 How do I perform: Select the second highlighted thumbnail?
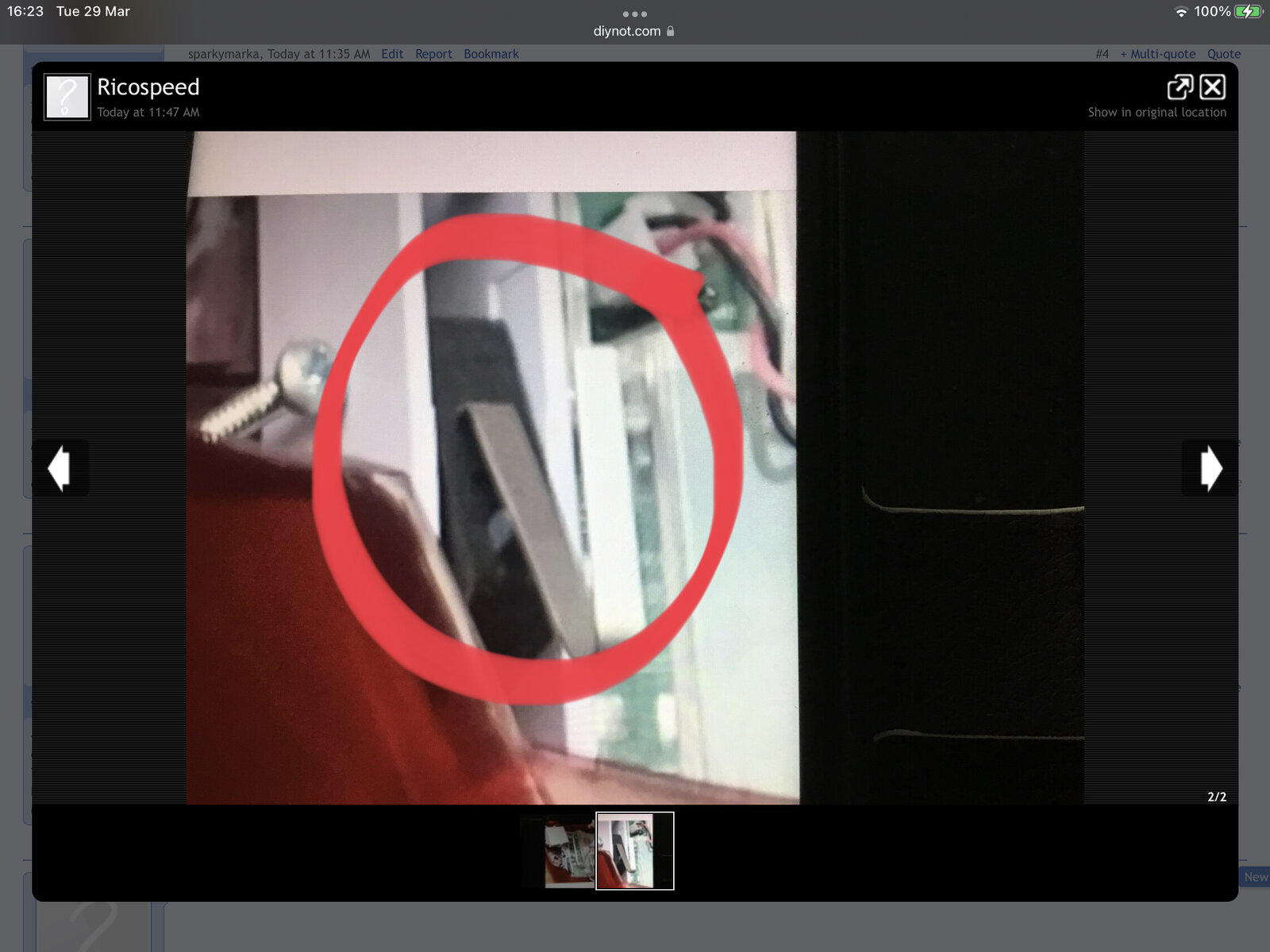pyautogui.click(x=634, y=851)
